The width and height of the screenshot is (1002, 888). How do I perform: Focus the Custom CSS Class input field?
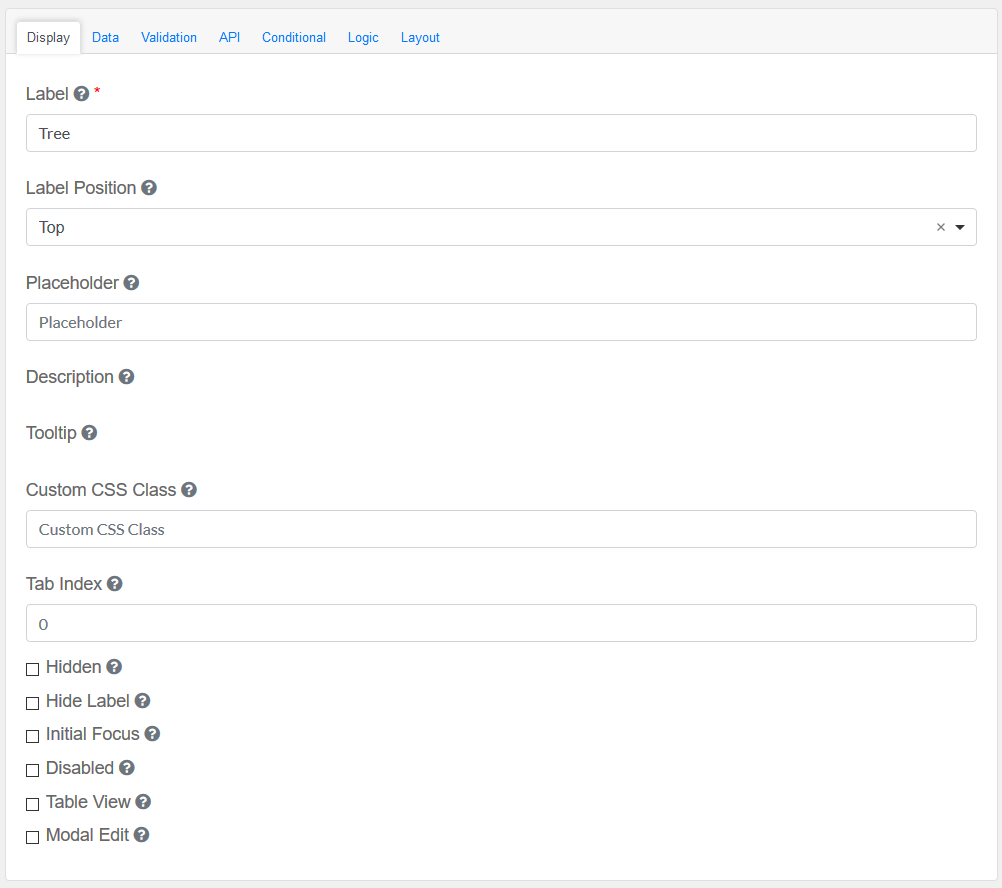pyautogui.click(x=500, y=529)
